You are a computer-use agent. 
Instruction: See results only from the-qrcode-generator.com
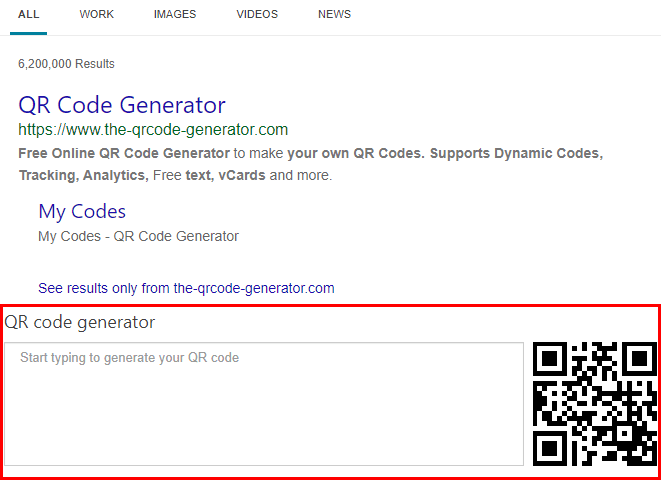(186, 288)
